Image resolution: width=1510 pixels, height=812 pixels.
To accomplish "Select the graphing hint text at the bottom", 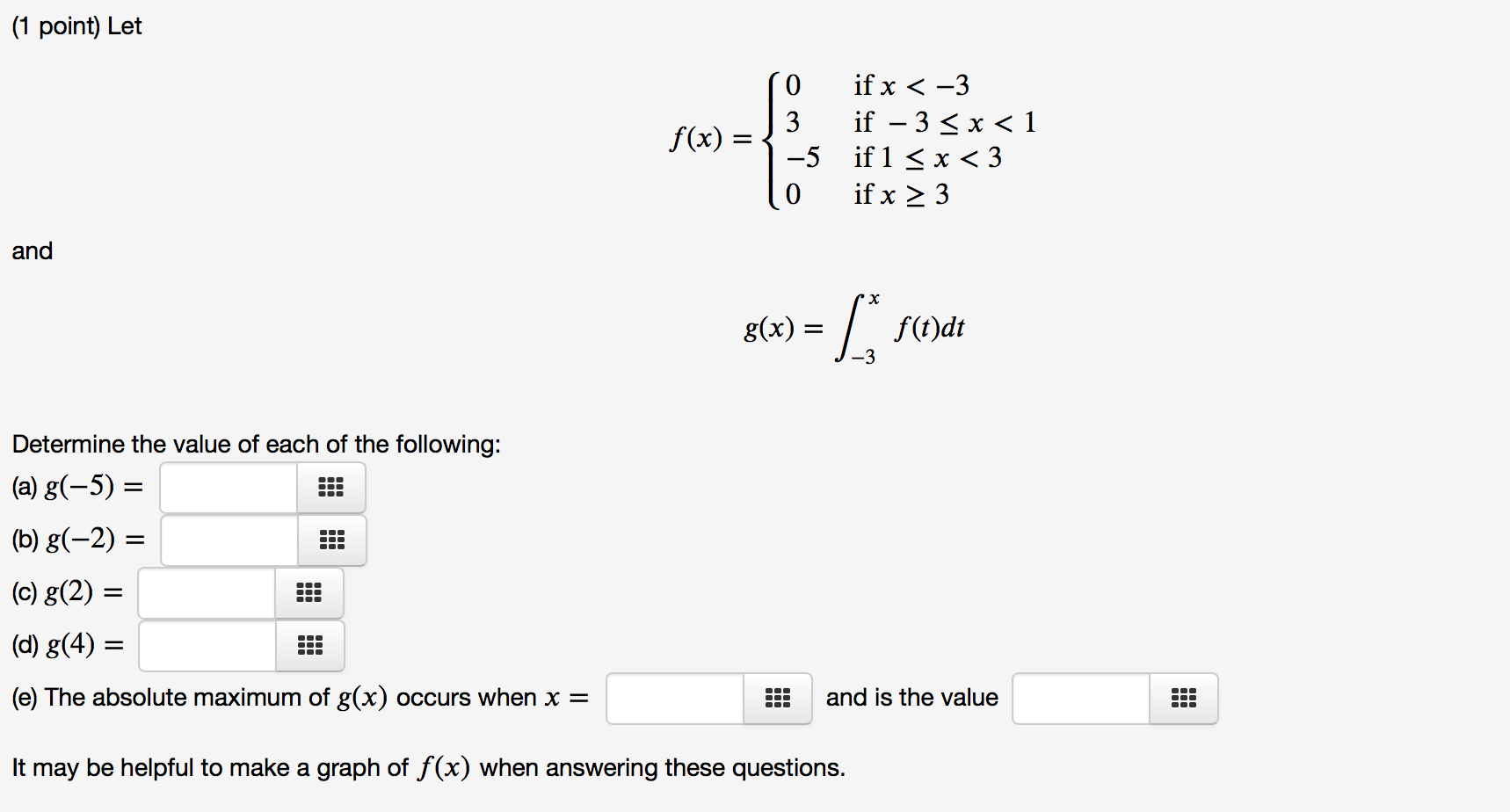I will [428, 766].
